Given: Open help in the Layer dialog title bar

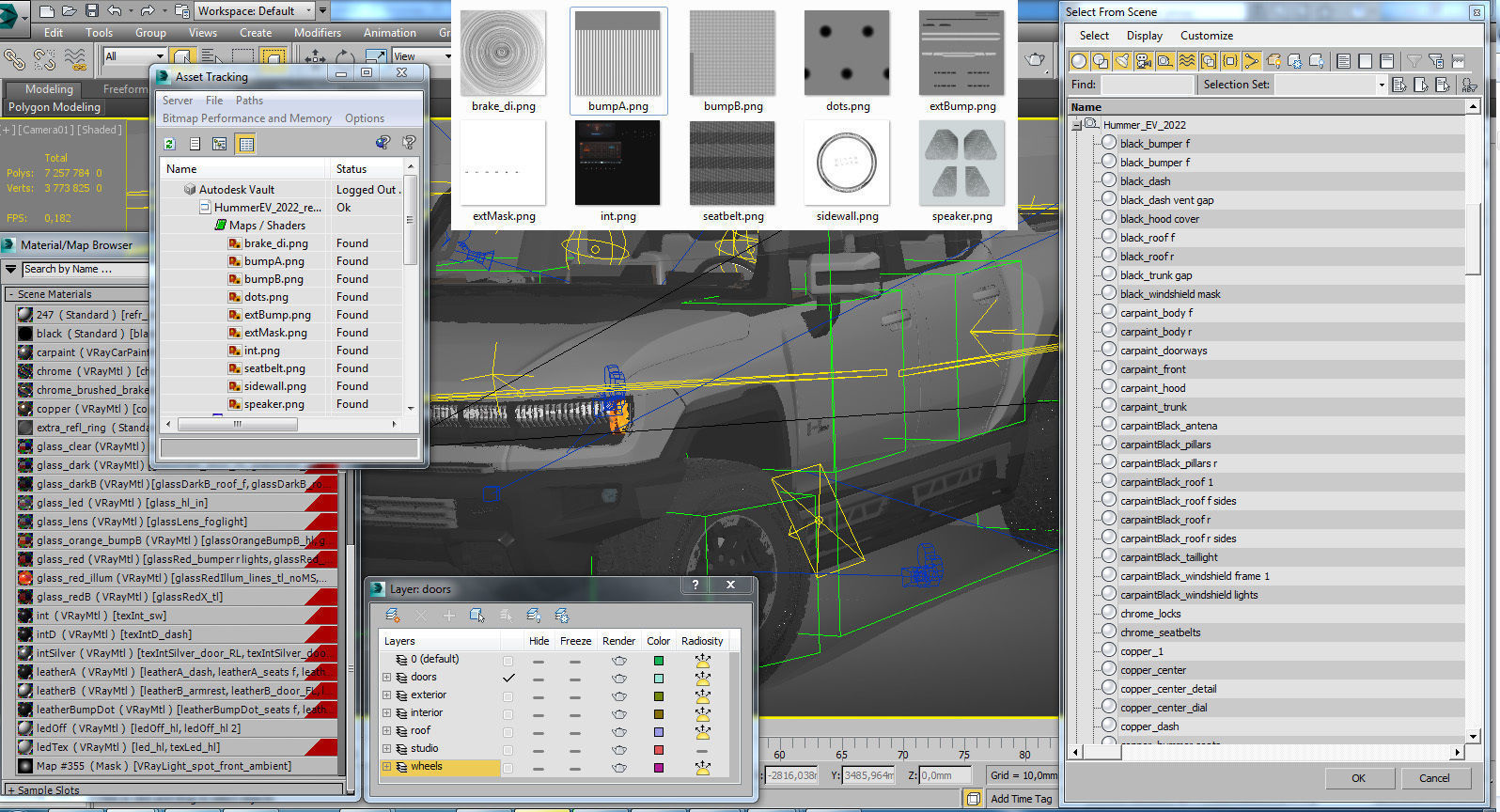Looking at the screenshot, I should pyautogui.click(x=695, y=586).
